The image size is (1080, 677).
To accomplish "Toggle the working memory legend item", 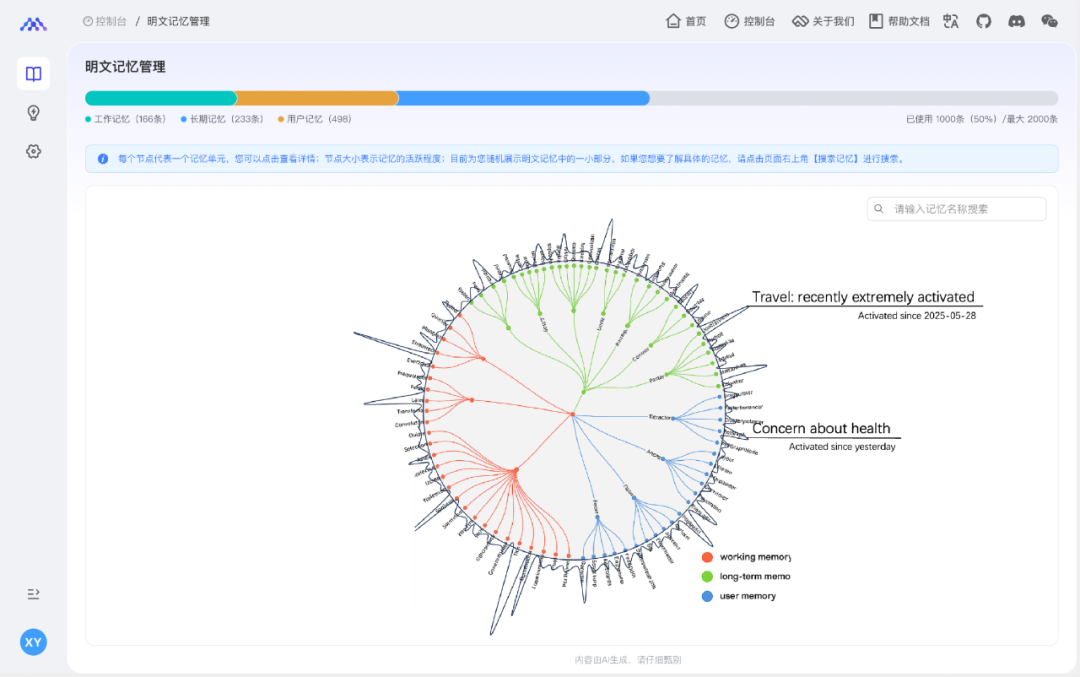I will coord(747,557).
